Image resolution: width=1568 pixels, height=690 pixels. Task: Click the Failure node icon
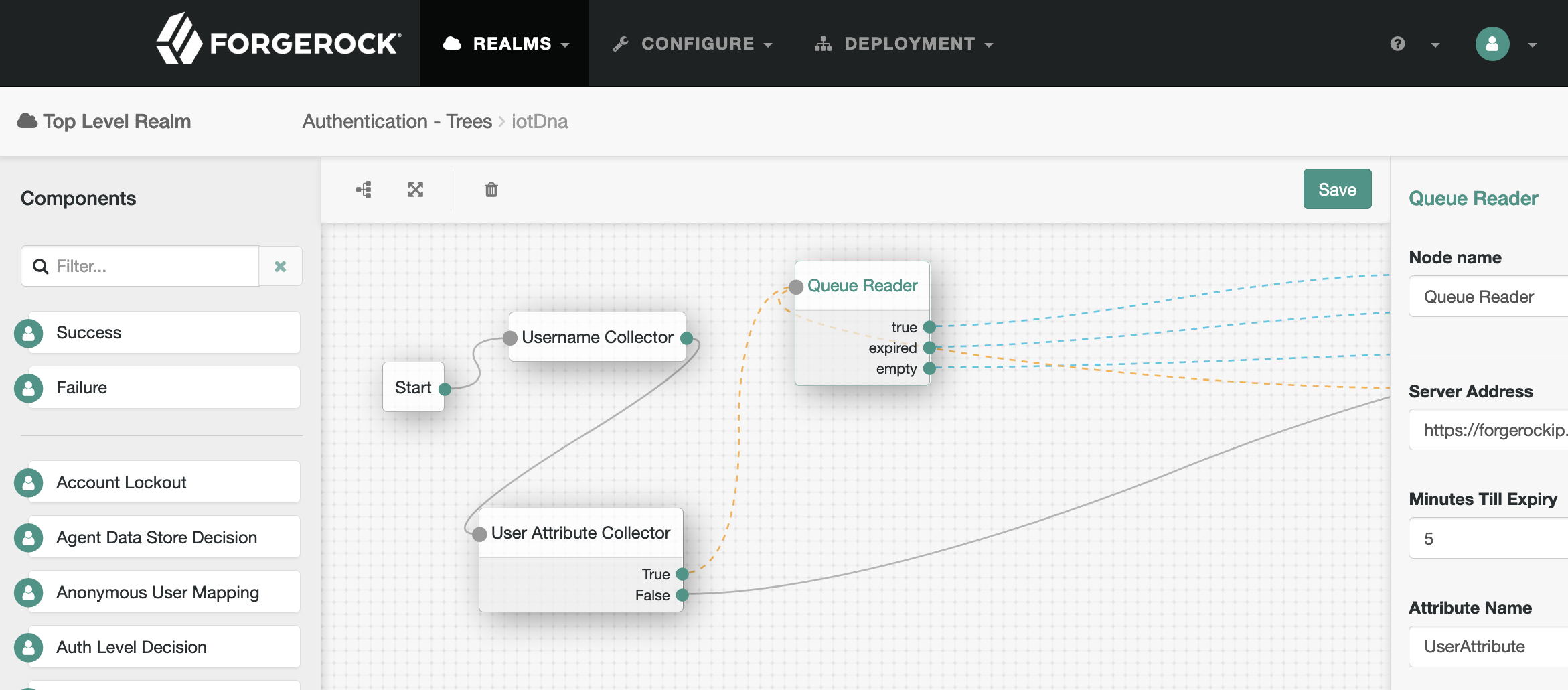pyautogui.click(x=28, y=388)
